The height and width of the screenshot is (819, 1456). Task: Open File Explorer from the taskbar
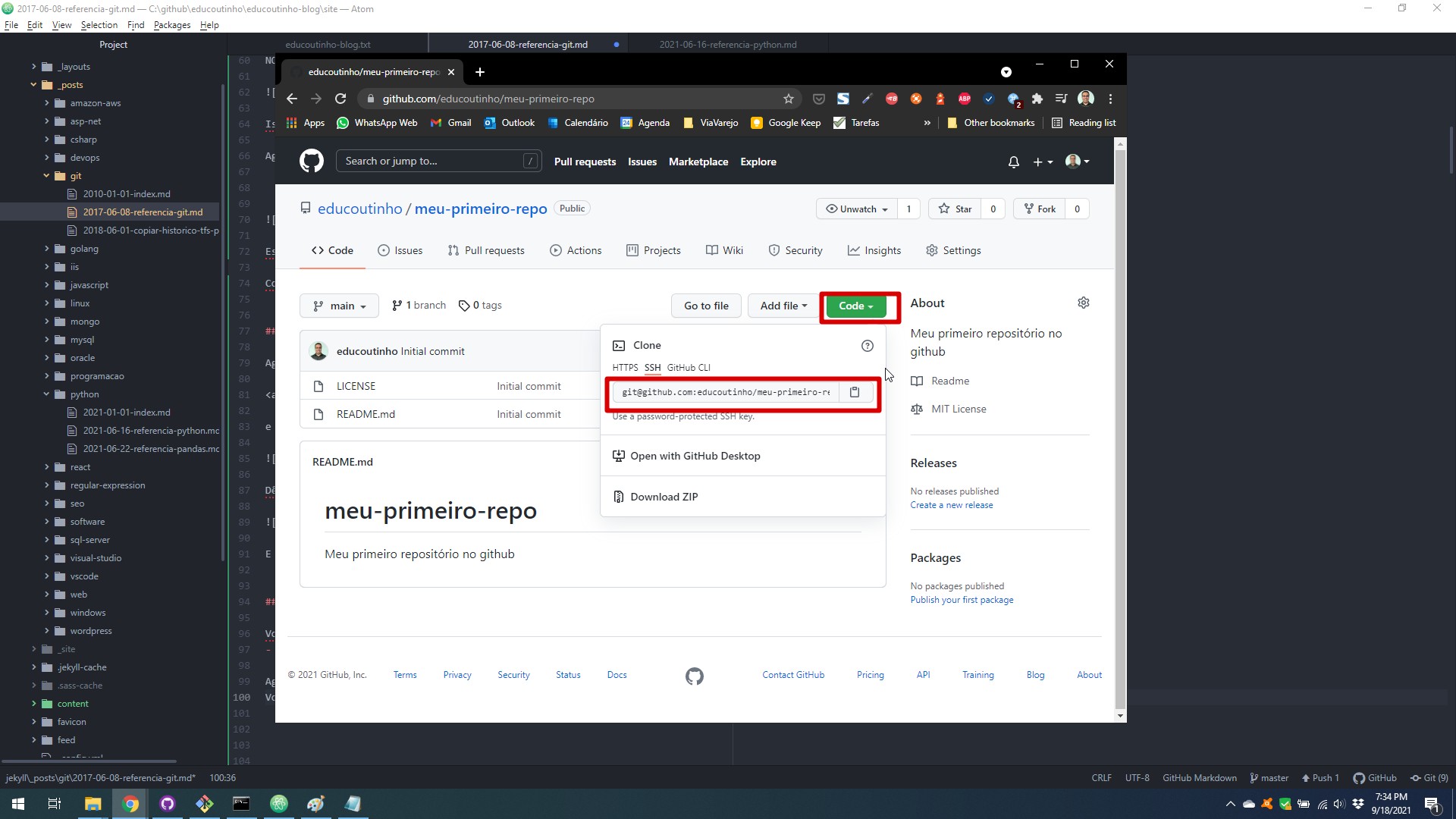tap(93, 804)
